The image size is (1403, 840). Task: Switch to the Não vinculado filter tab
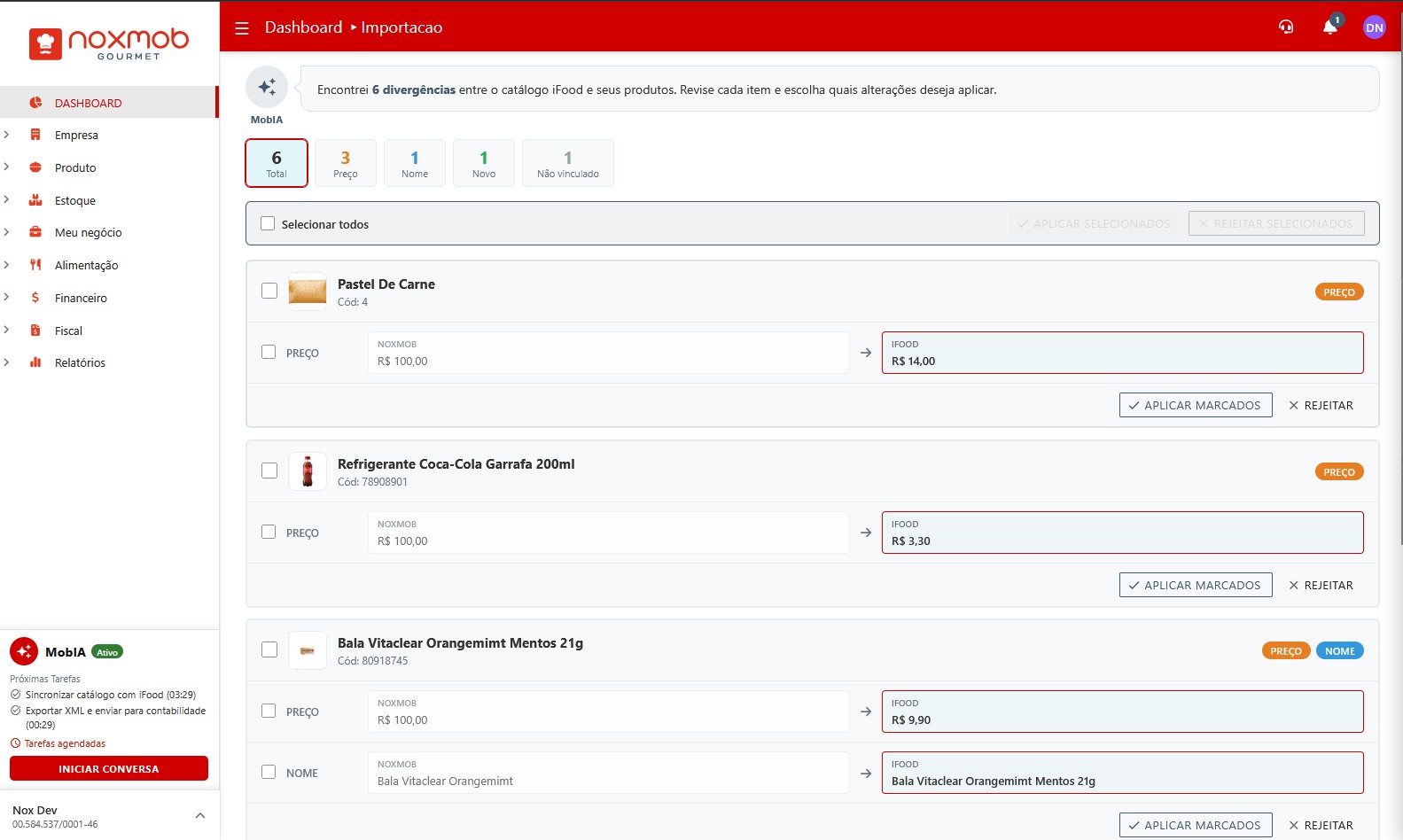click(567, 163)
